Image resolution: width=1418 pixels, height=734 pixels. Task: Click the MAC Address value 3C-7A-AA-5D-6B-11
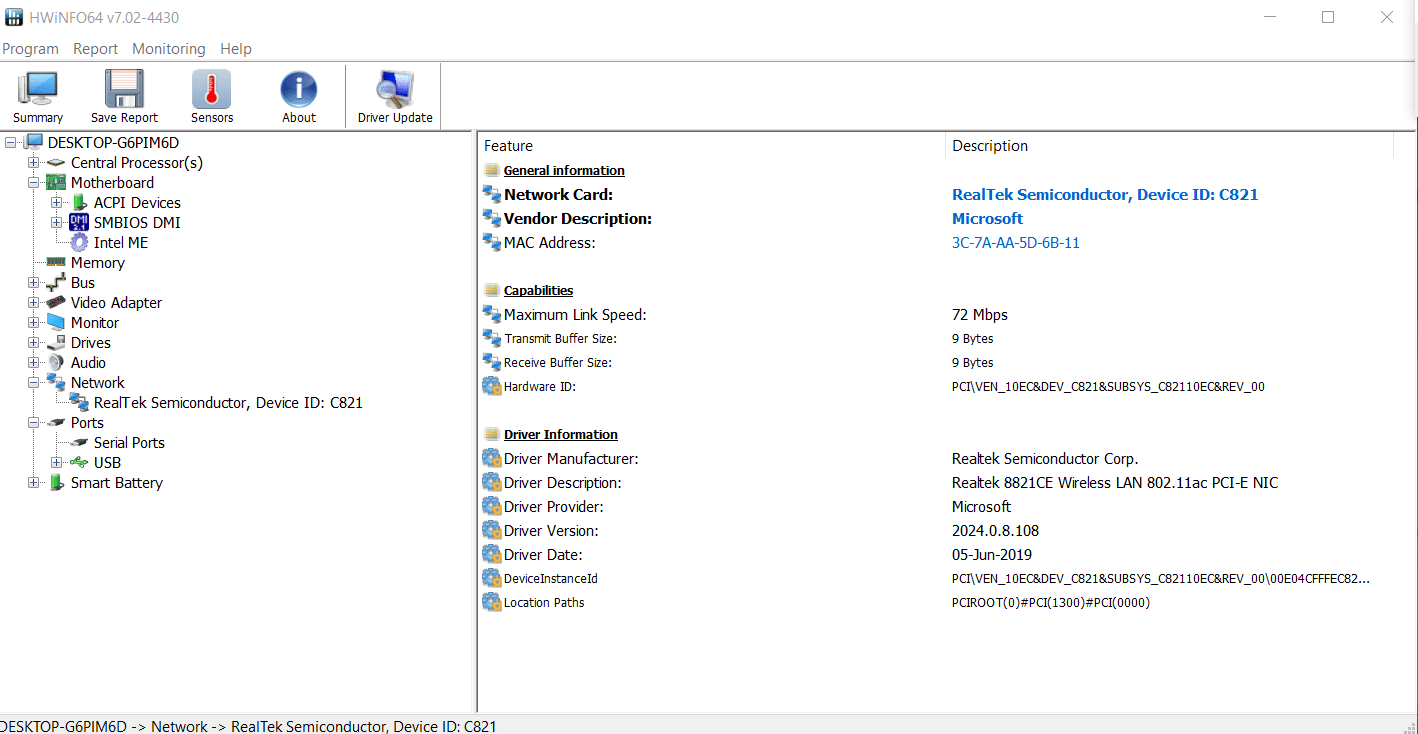(x=1016, y=242)
